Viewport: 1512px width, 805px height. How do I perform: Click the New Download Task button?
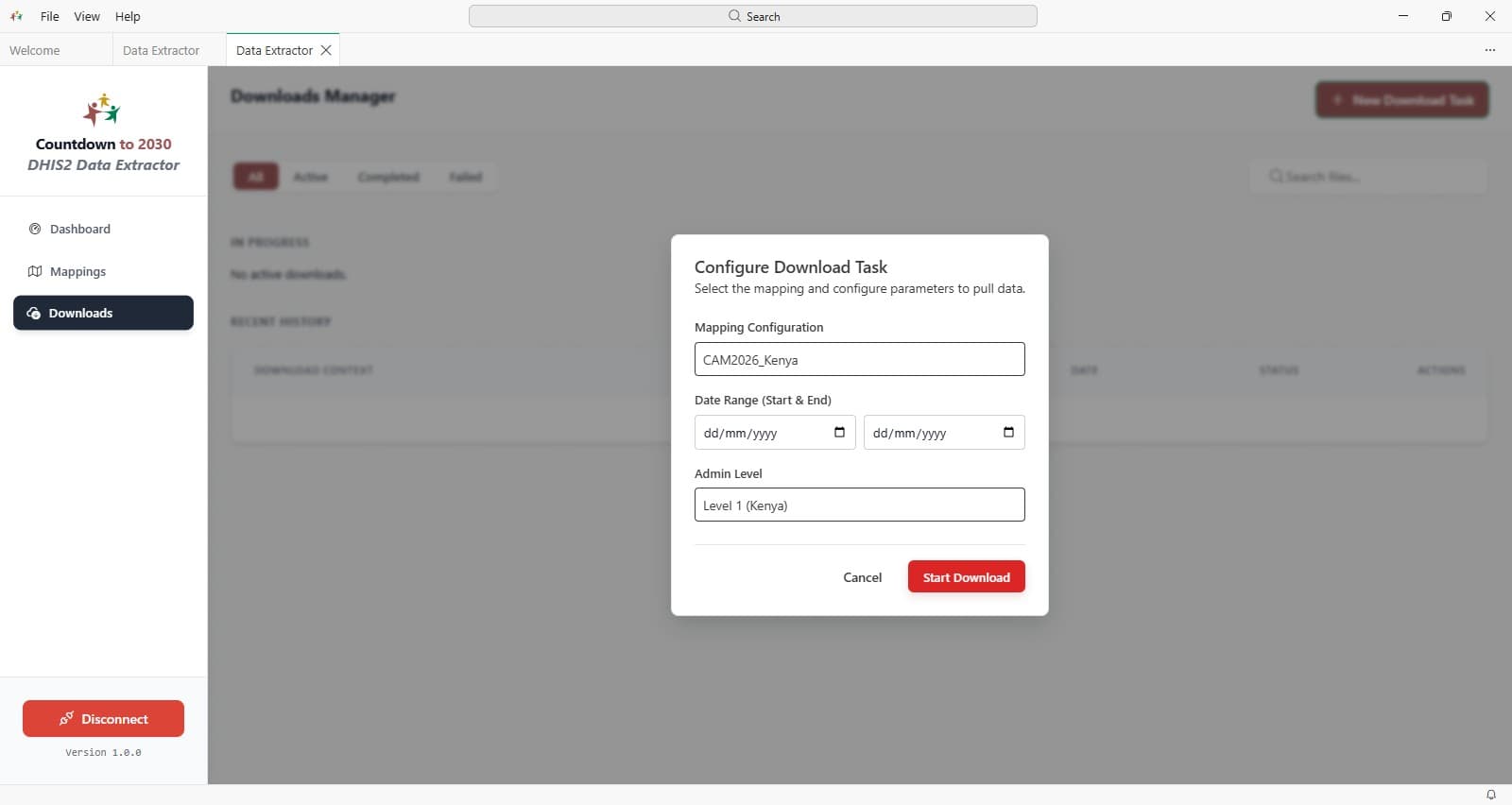(1402, 99)
